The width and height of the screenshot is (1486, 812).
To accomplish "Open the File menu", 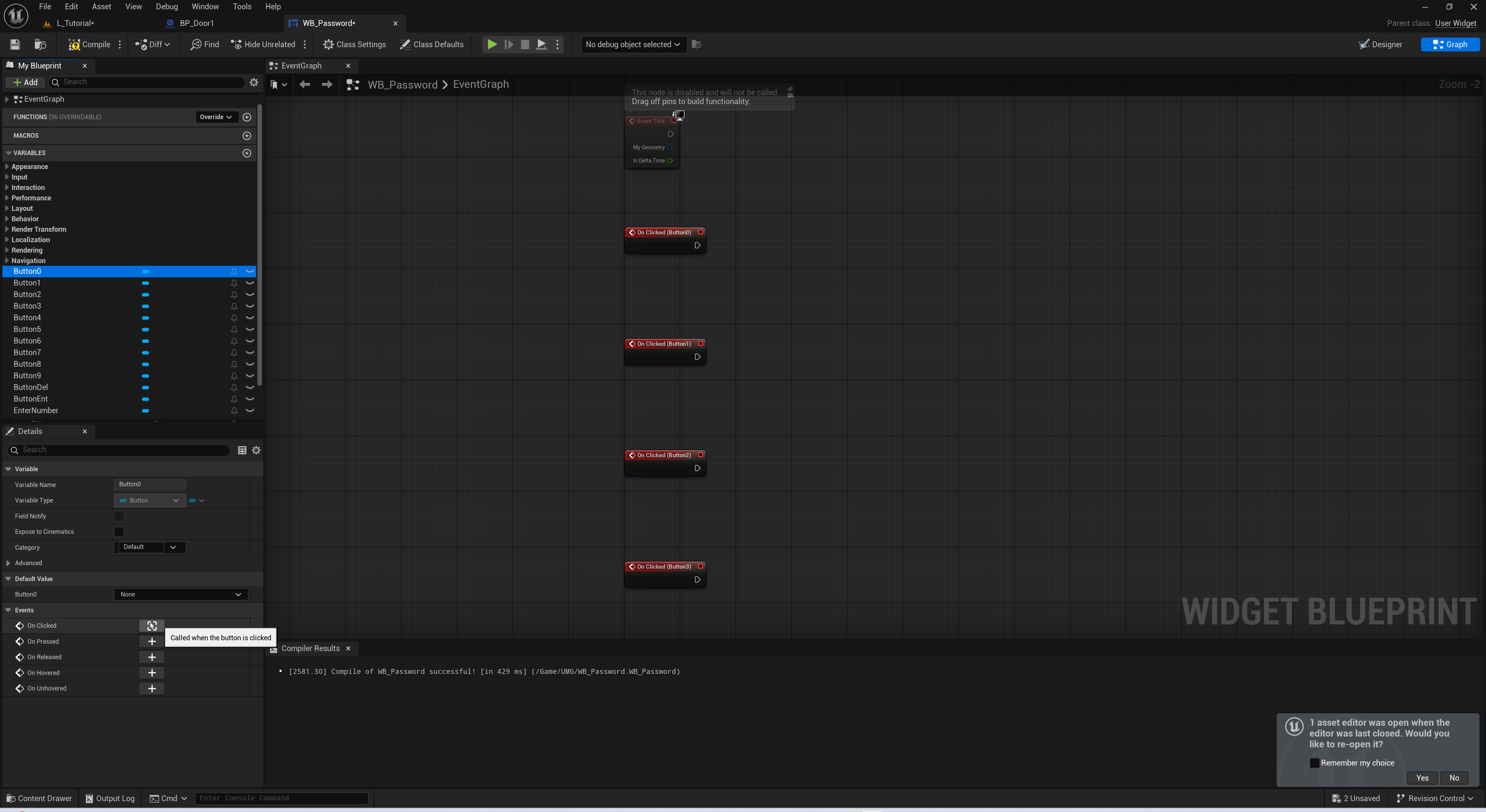I will click(45, 6).
